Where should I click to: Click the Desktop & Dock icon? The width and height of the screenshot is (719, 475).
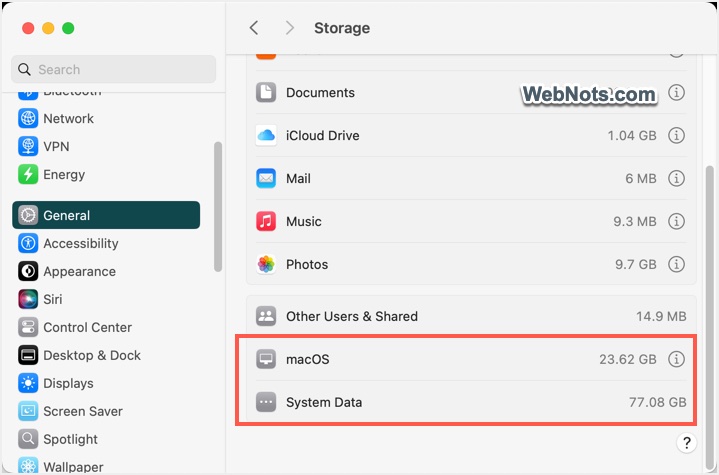28,355
